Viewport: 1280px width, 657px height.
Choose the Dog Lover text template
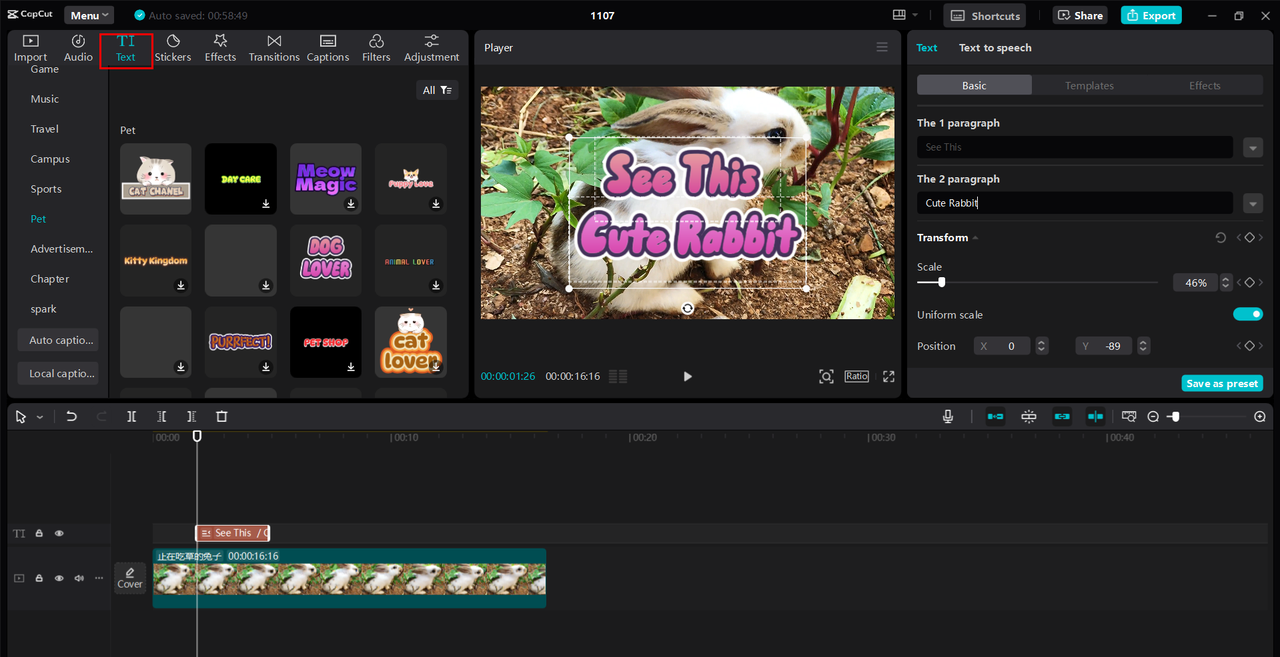[326, 260]
